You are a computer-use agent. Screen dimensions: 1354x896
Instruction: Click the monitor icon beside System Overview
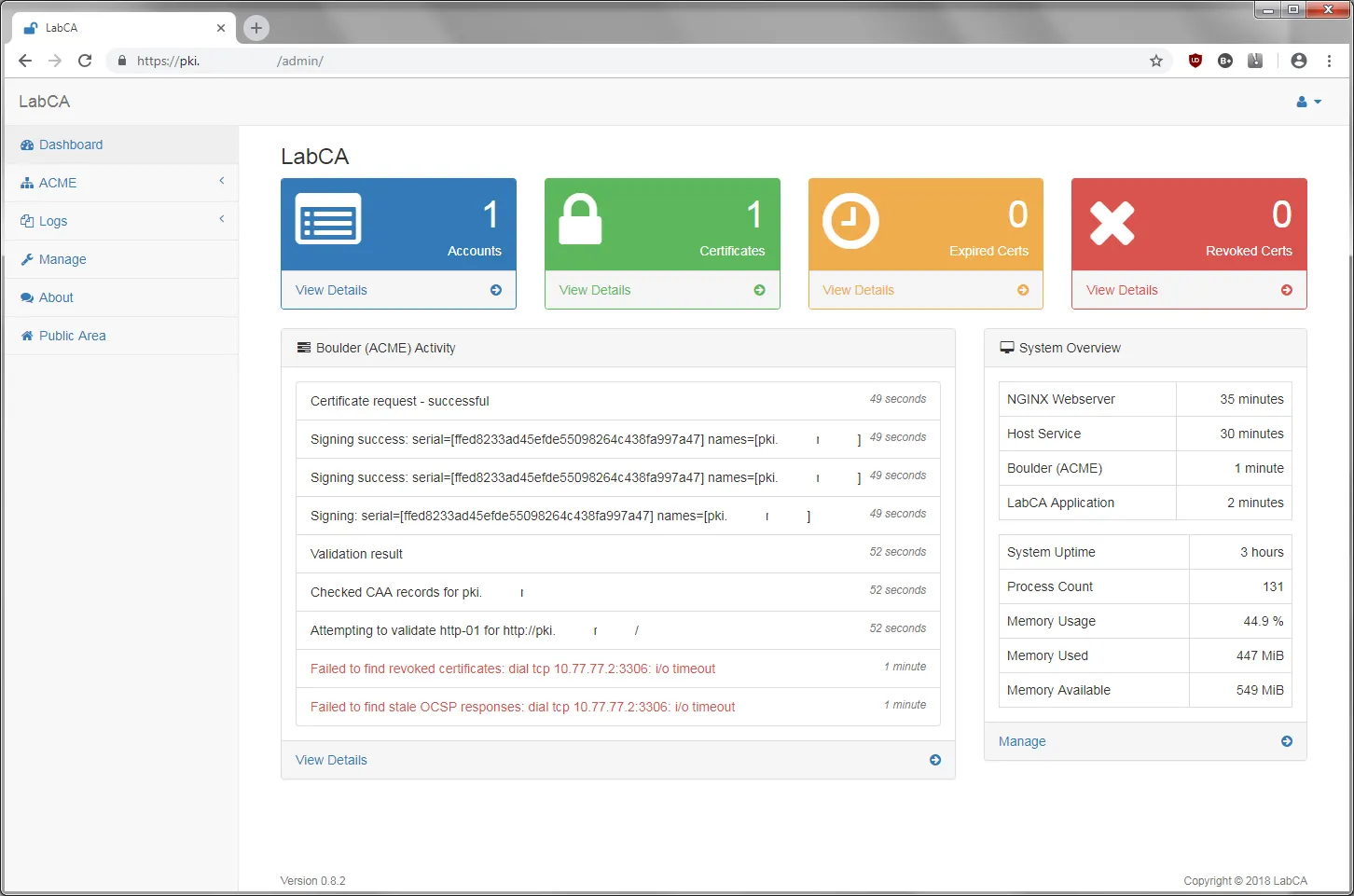(1007, 346)
